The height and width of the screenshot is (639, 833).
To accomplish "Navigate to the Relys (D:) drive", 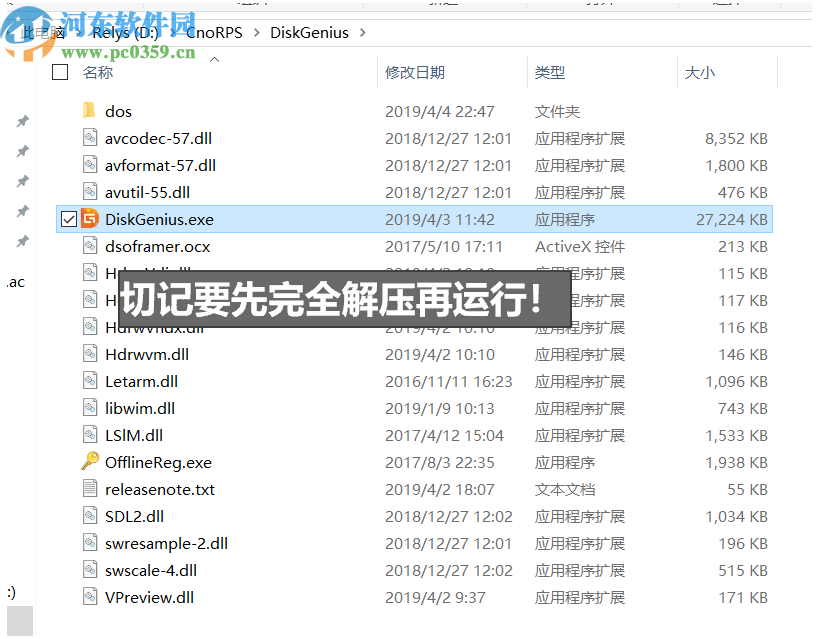I will coord(124,32).
